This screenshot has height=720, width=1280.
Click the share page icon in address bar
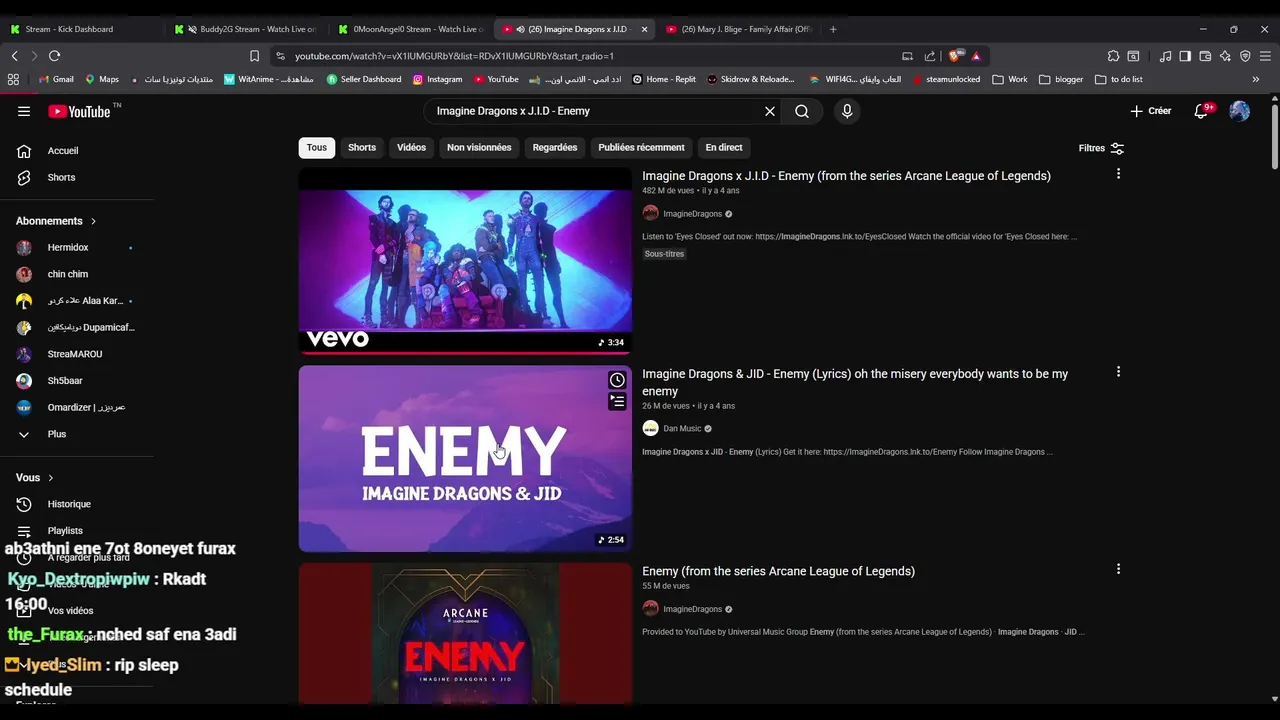click(x=930, y=56)
